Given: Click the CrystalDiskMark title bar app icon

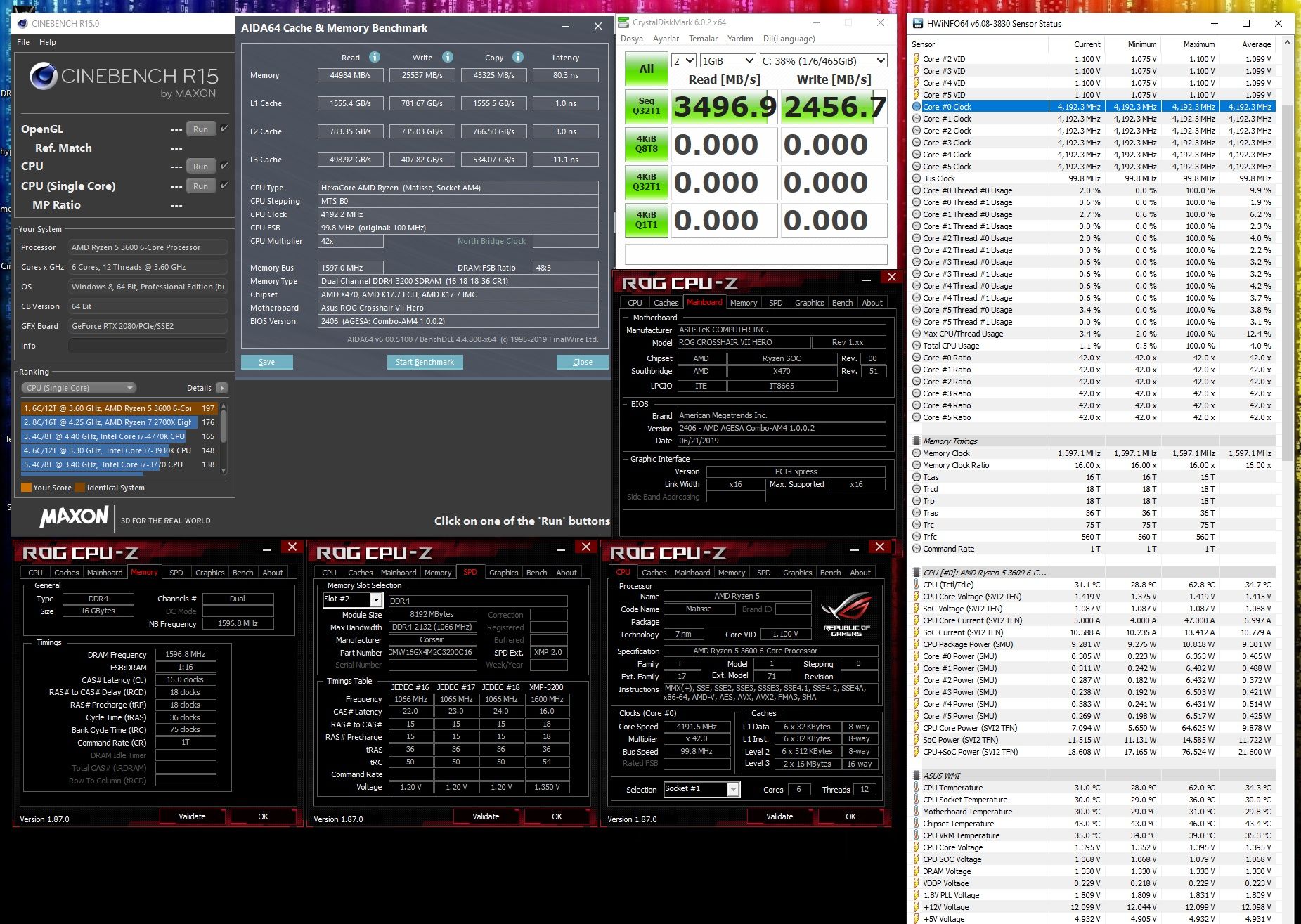Looking at the screenshot, I should click(623, 22).
